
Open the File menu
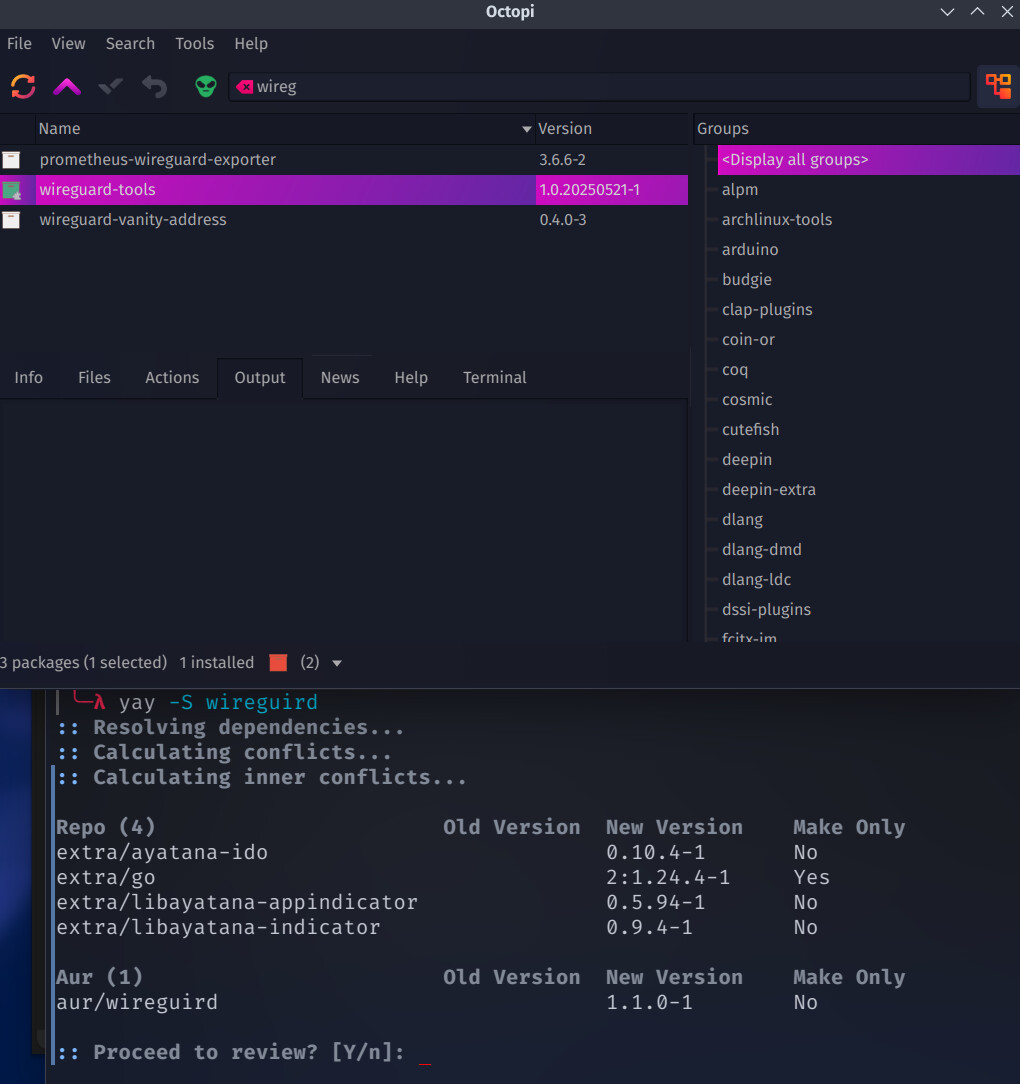[x=19, y=44]
